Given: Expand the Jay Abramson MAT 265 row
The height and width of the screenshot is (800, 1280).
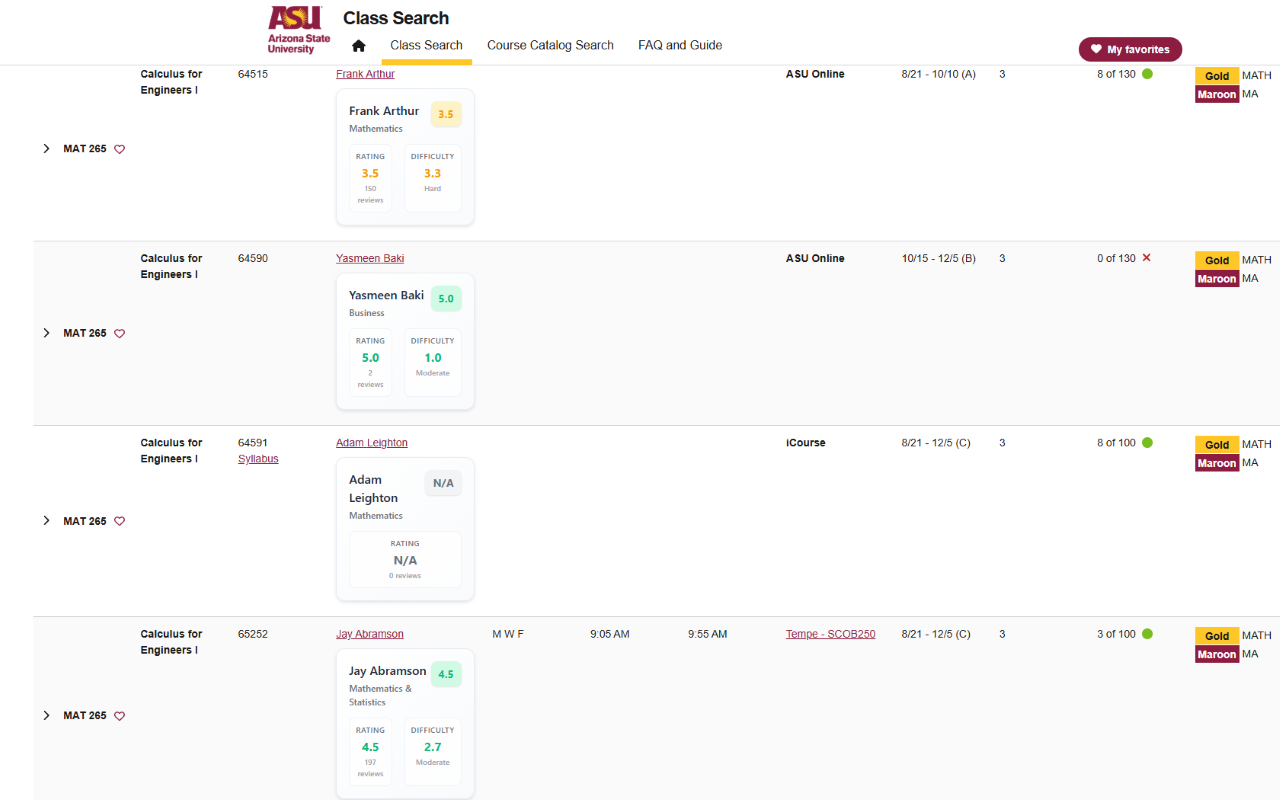Looking at the screenshot, I should [x=46, y=716].
